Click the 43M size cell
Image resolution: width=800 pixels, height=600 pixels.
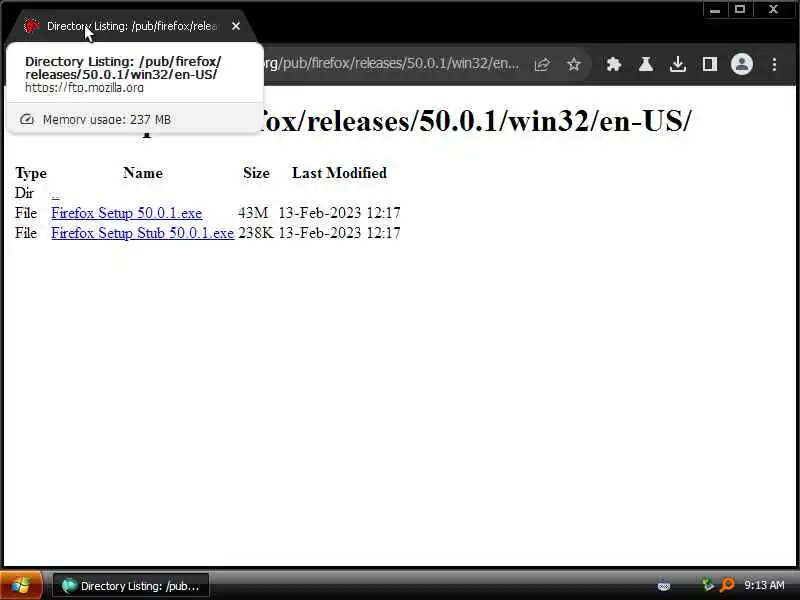(253, 212)
